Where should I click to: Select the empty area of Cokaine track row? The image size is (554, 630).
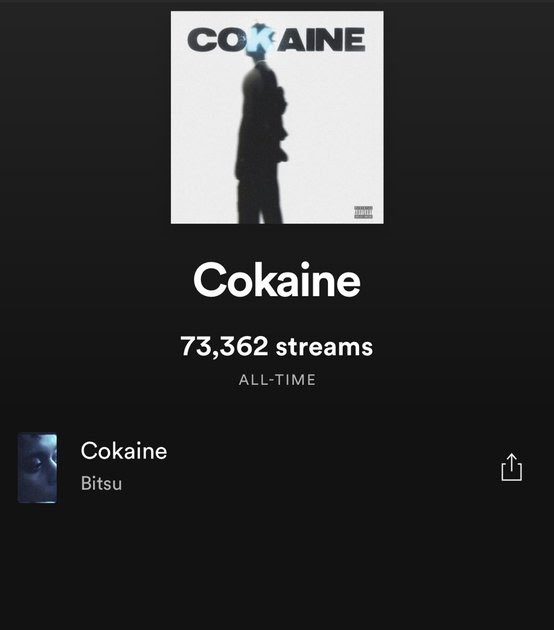[x=329, y=468]
